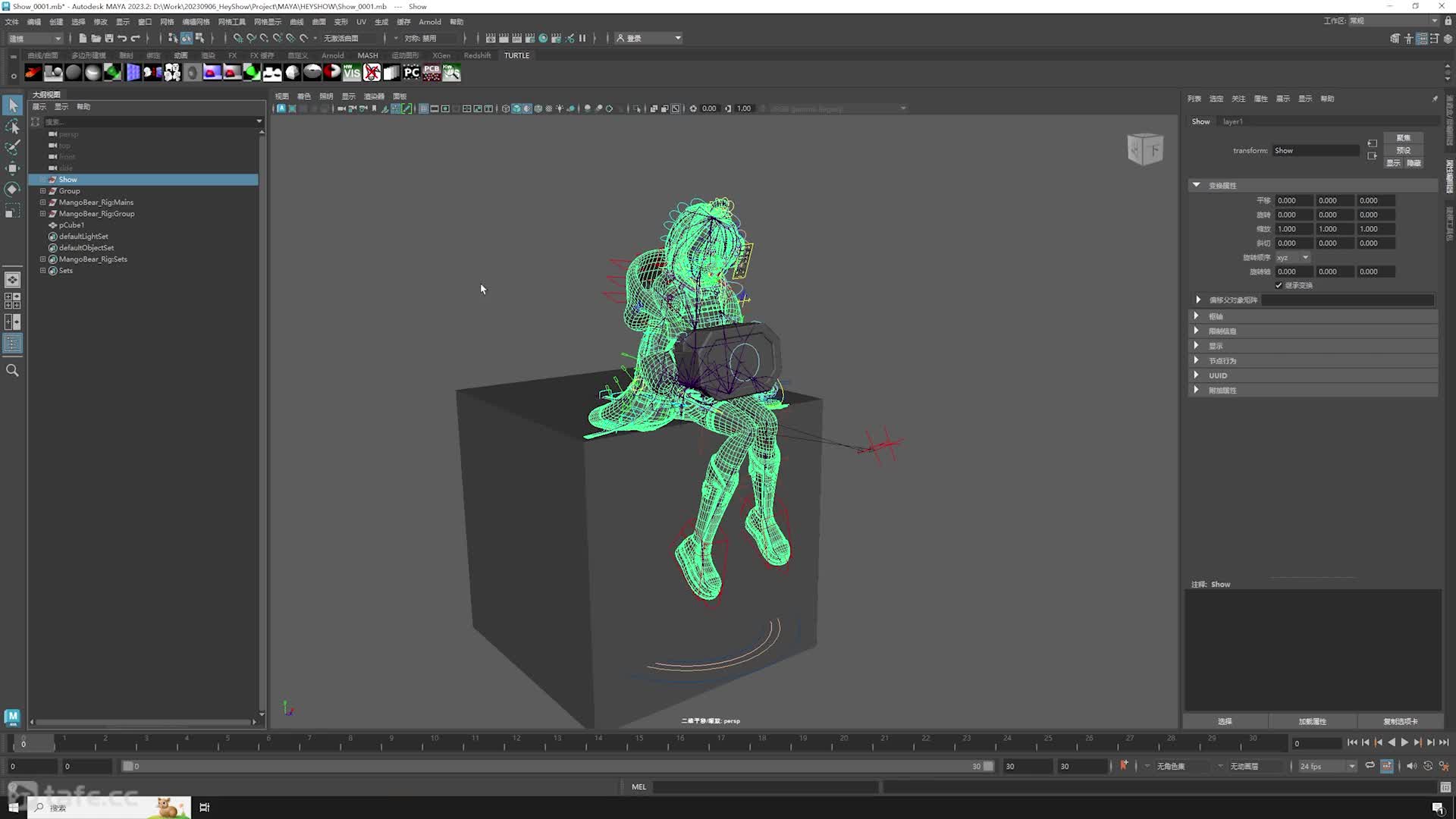Toggle select-by-hierarchy mode icon
Viewport: 1456px width, 819px height.
click(x=173, y=38)
